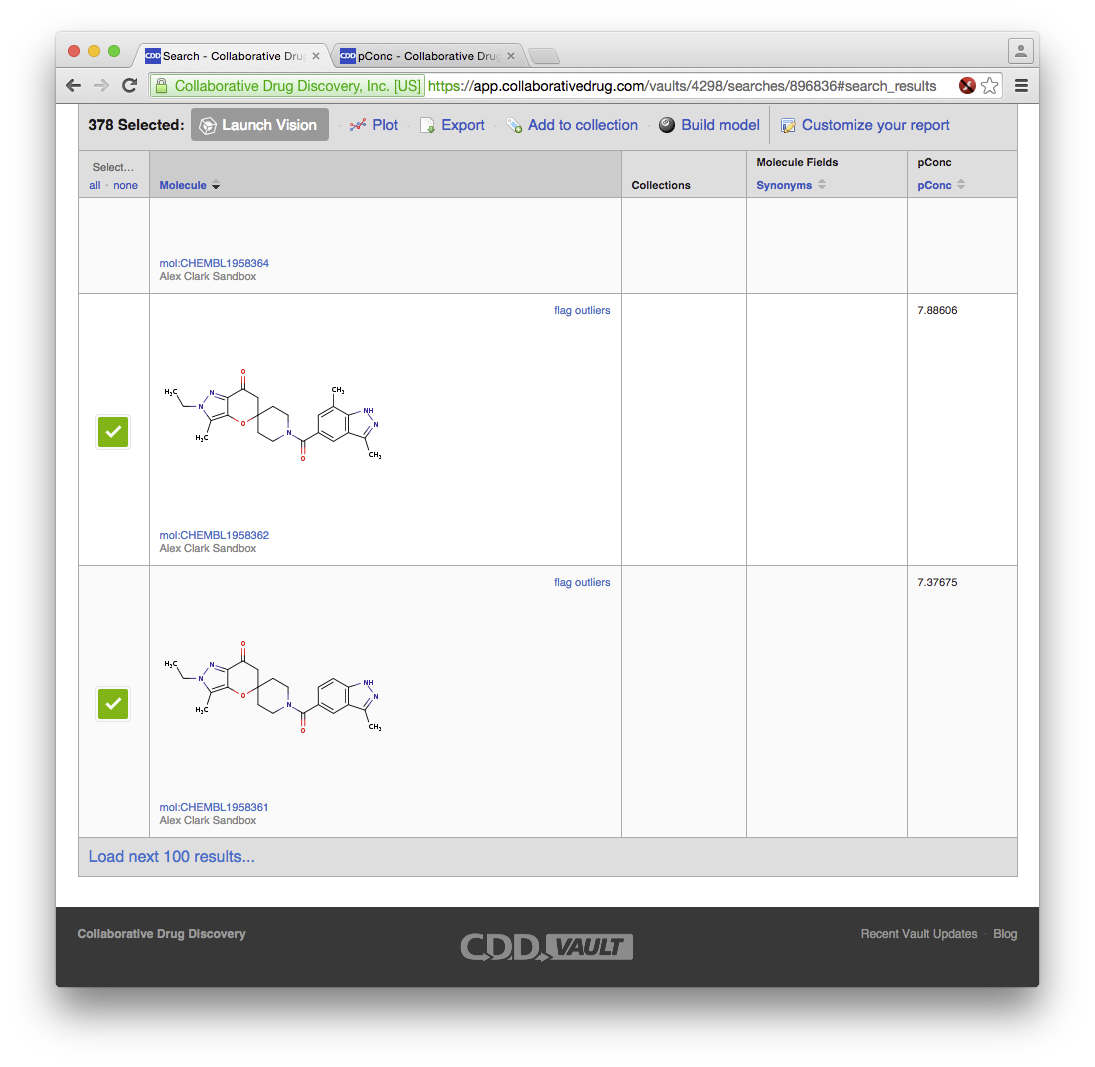Load next 100 results
The width and height of the screenshot is (1095, 1067).
(x=171, y=857)
